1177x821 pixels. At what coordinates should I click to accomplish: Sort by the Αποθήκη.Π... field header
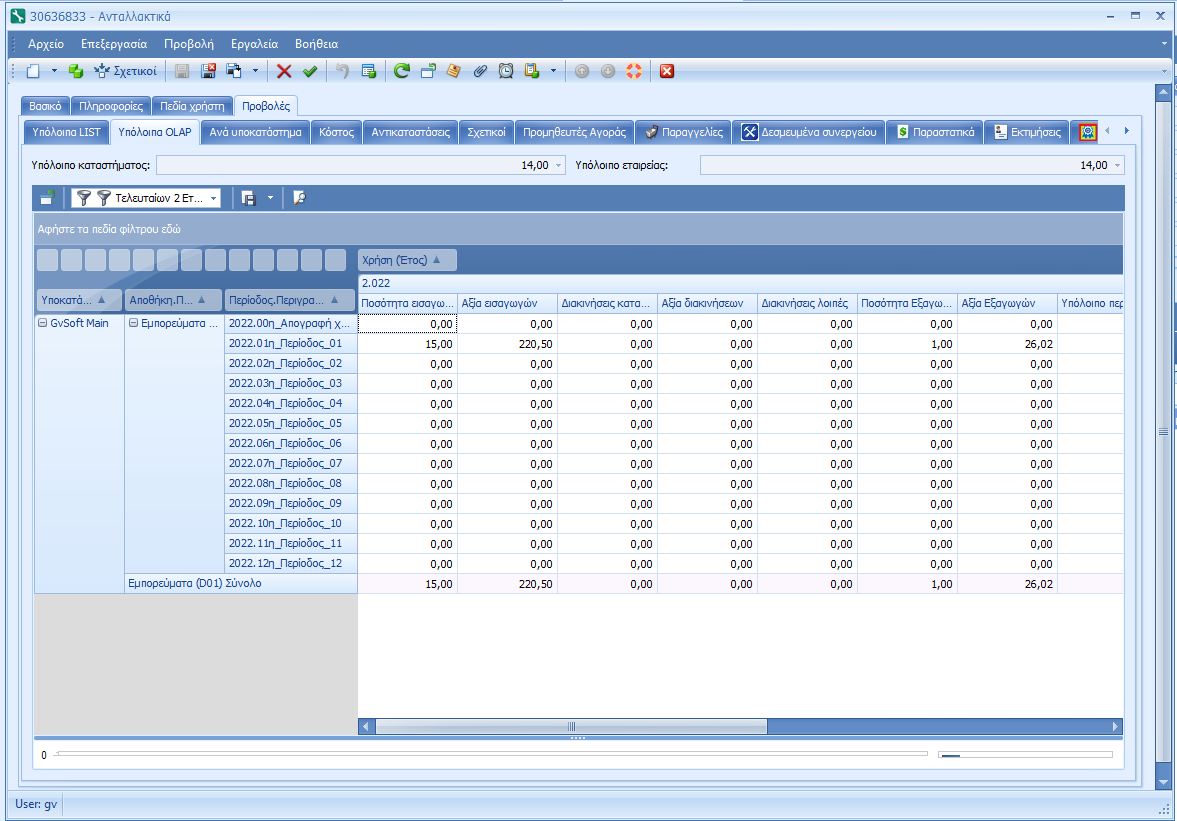click(173, 300)
